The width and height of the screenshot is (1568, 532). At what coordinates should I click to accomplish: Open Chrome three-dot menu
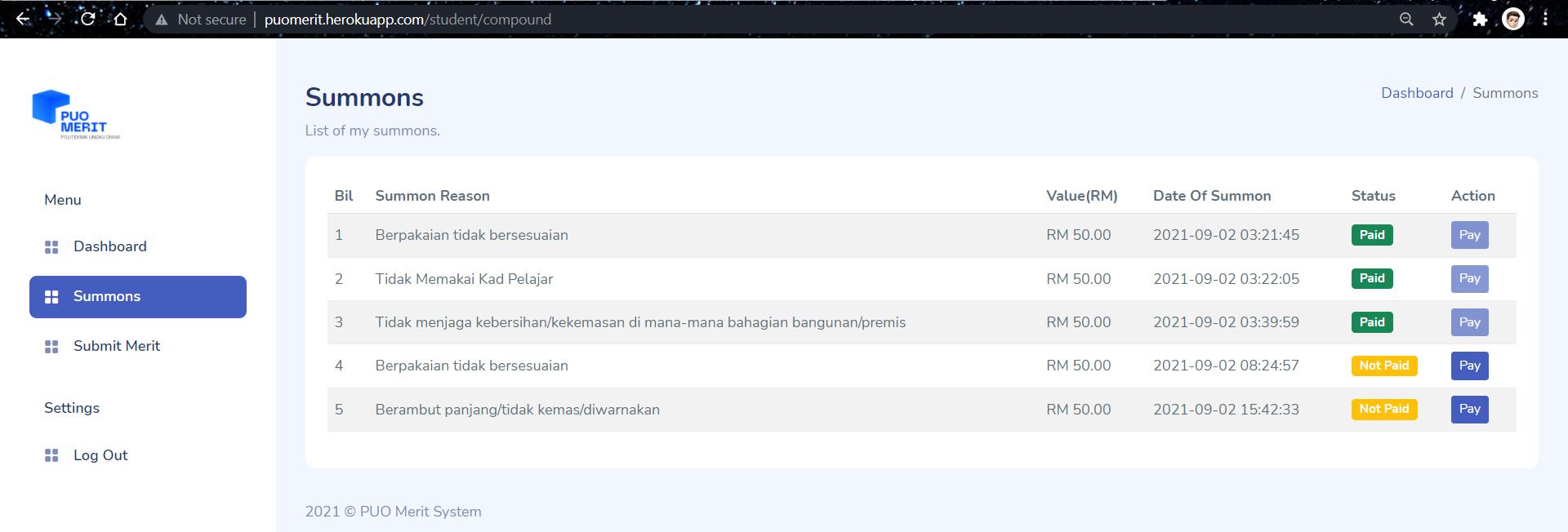[1545, 19]
